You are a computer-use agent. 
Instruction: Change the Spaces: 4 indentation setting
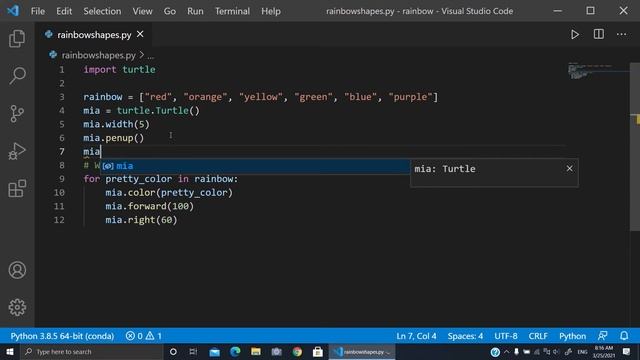pyautogui.click(x=465, y=336)
